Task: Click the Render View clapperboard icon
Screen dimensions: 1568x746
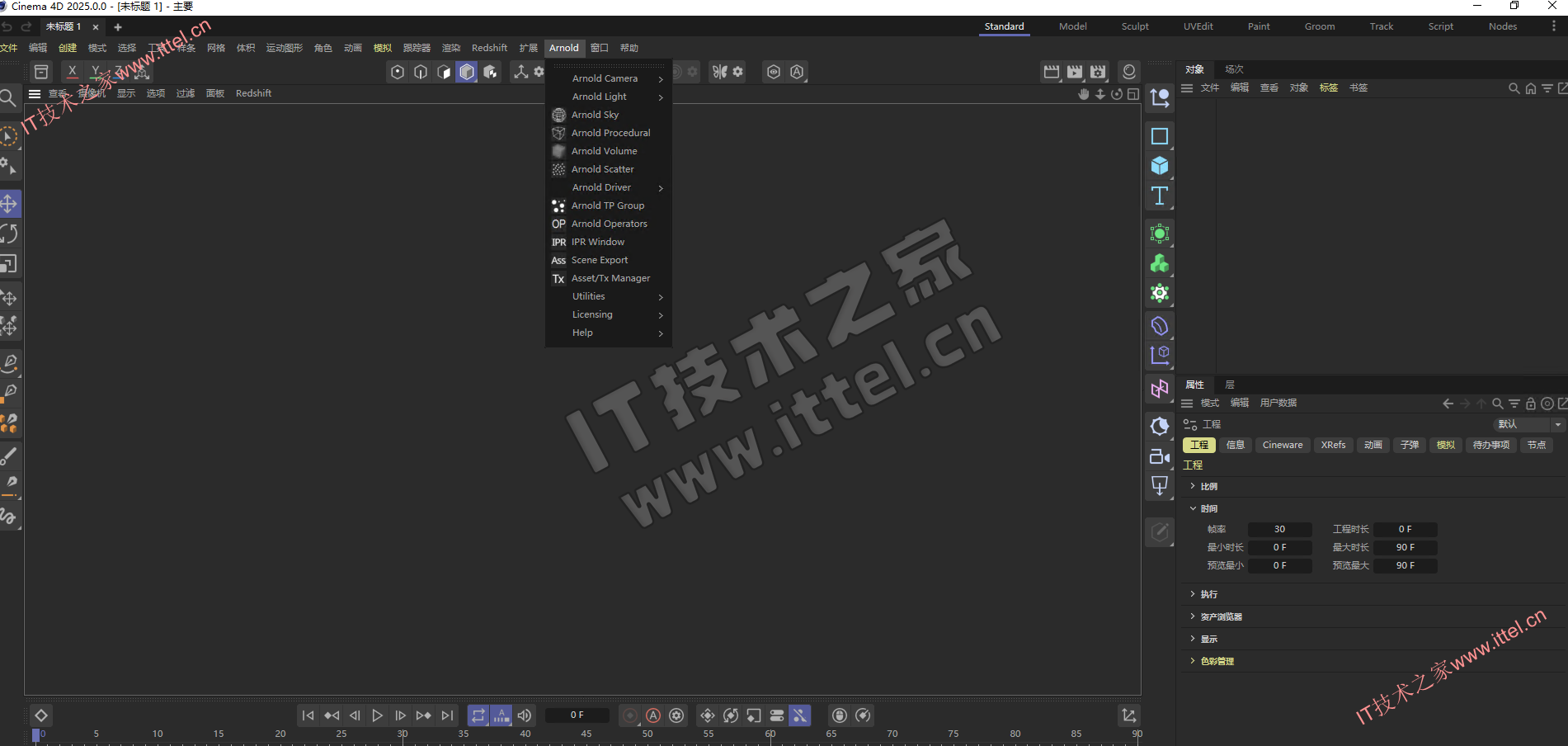Action: [x=1052, y=72]
